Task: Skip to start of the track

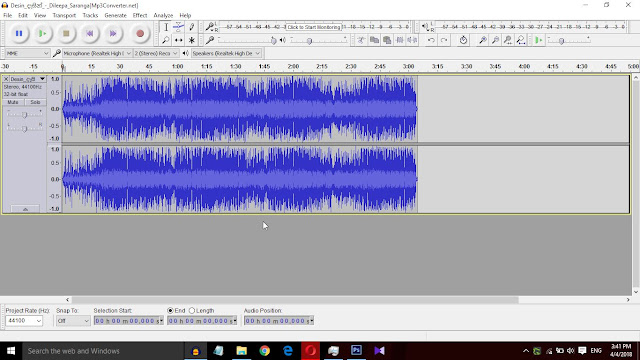Action: point(90,33)
